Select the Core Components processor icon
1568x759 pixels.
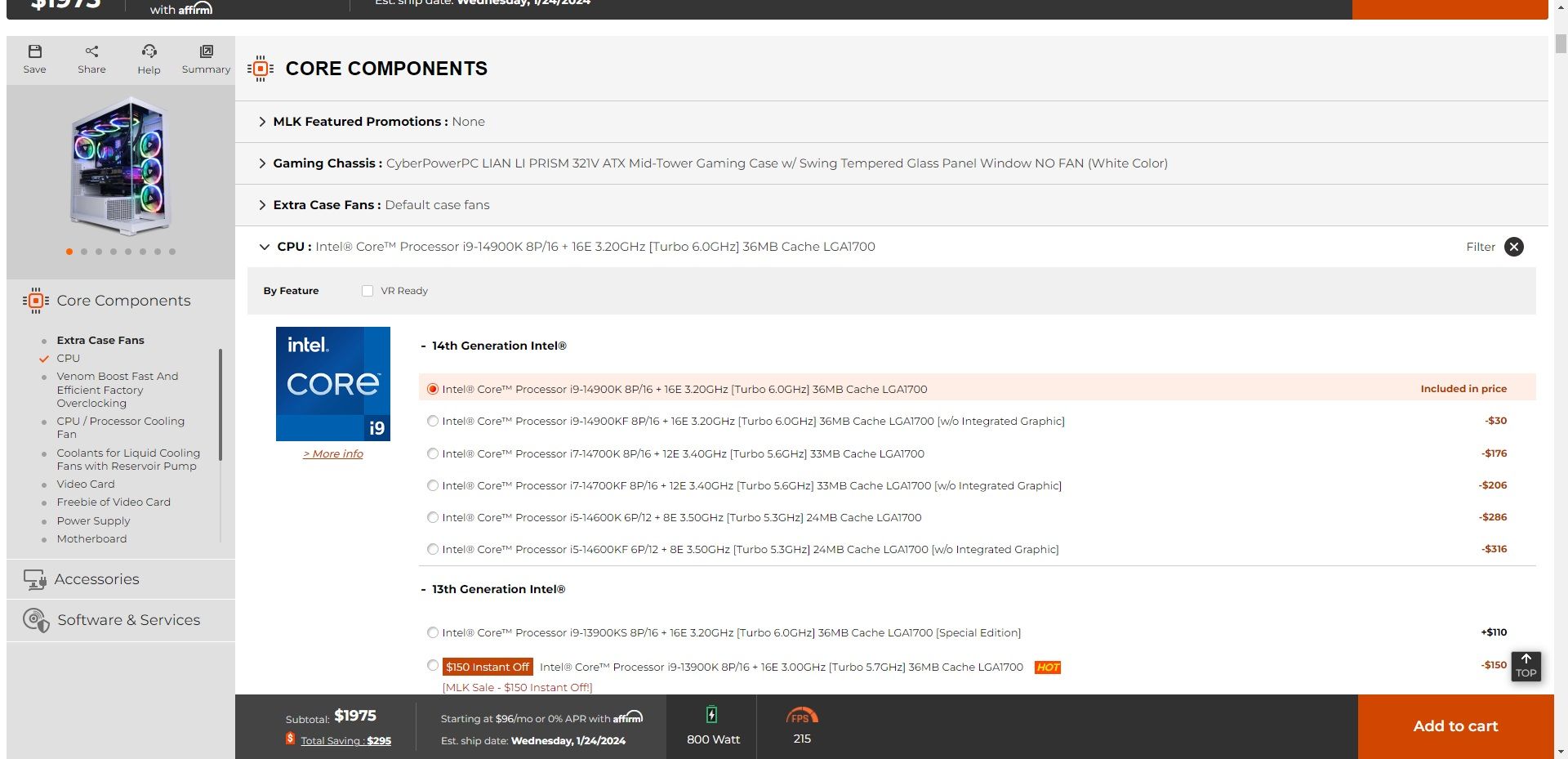(34, 301)
